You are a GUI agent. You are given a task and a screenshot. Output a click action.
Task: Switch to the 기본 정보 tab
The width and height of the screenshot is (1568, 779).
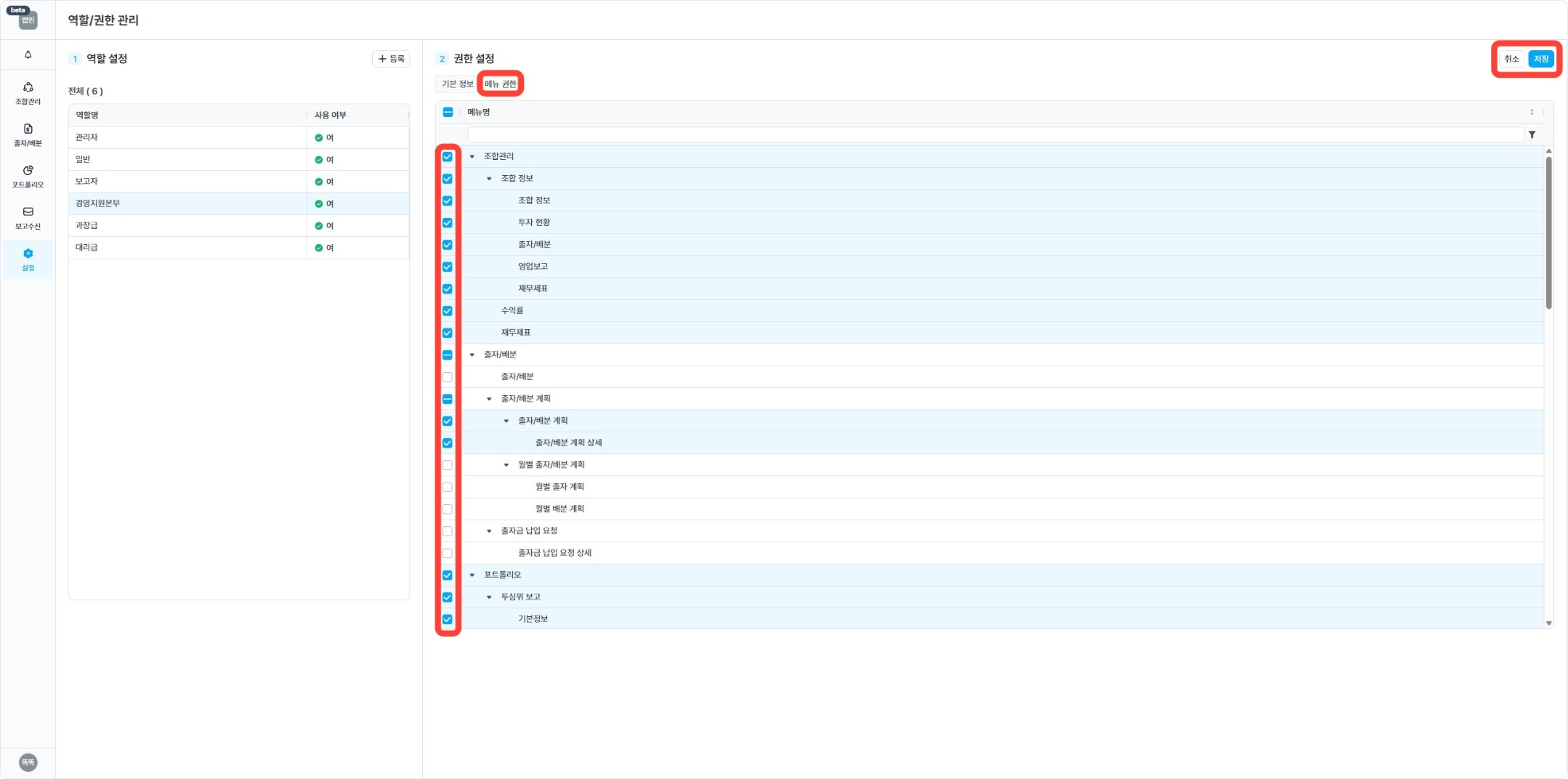[457, 84]
